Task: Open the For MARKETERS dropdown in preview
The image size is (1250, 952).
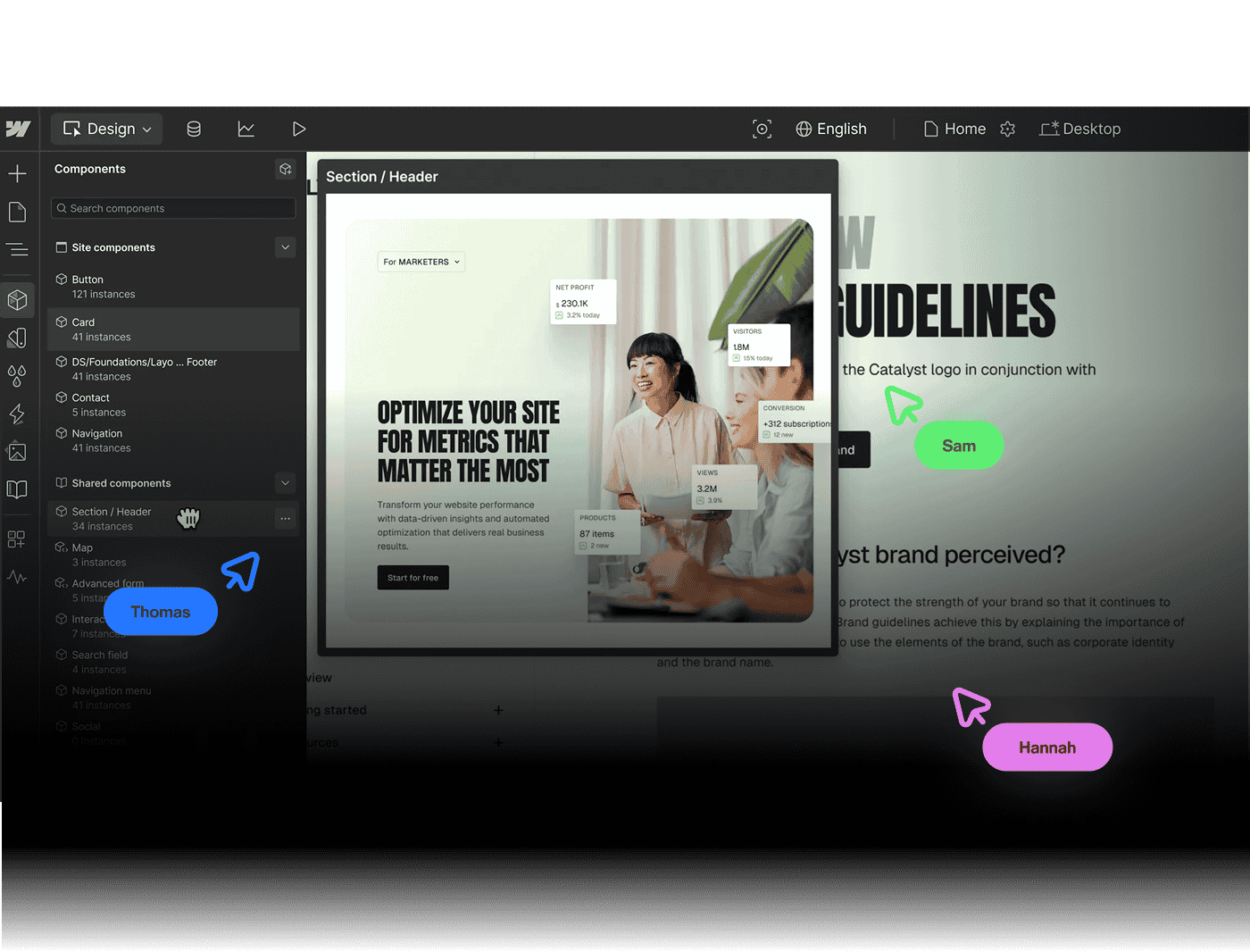Action: (x=421, y=262)
